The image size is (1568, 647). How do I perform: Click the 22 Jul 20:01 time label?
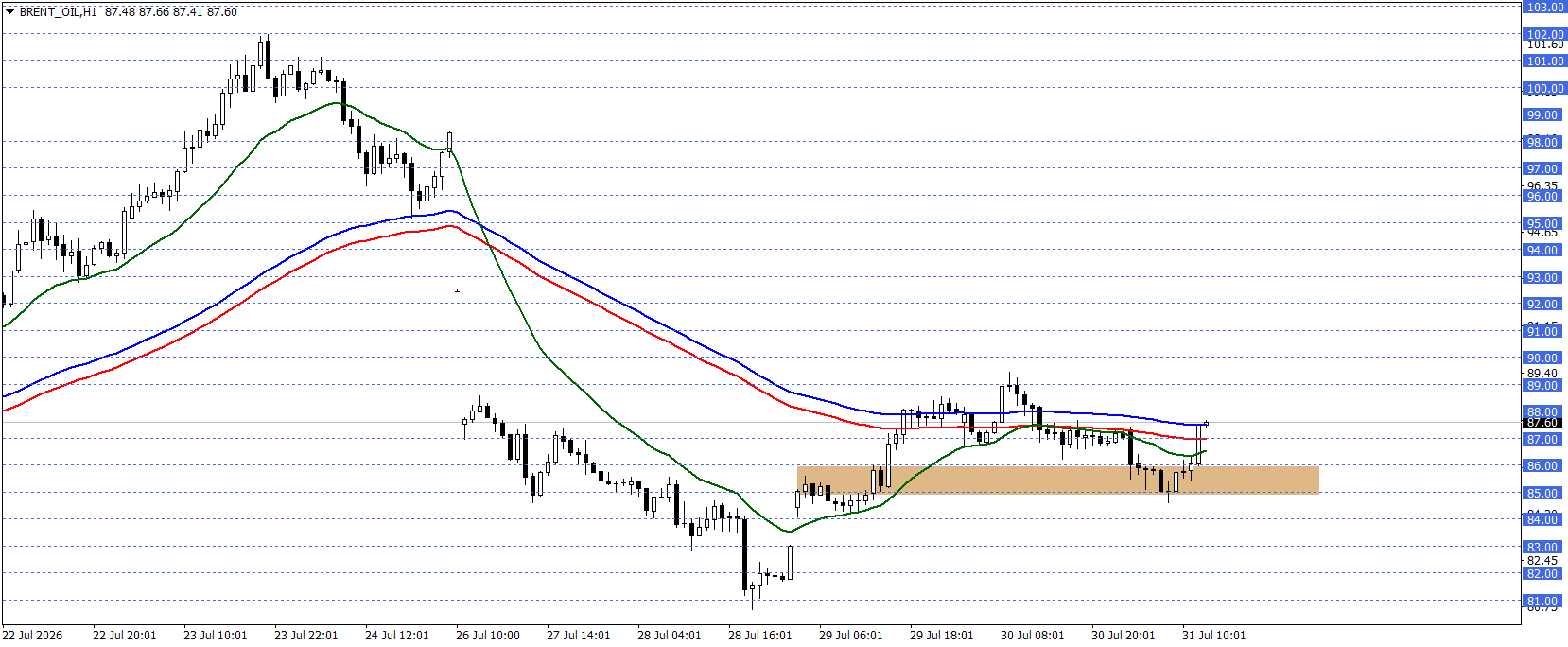[x=124, y=635]
